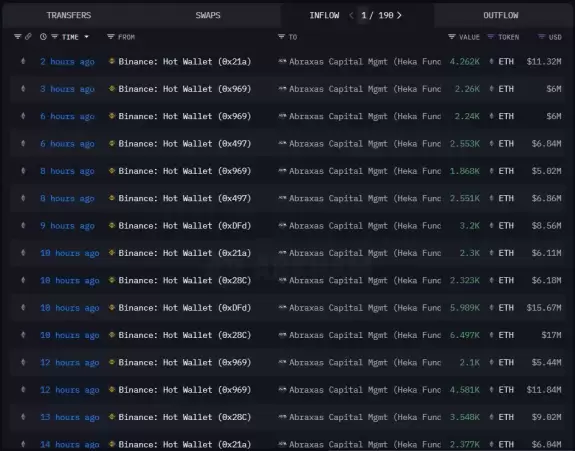Filter by the USD column
The width and height of the screenshot is (575, 451).
(x=541, y=37)
